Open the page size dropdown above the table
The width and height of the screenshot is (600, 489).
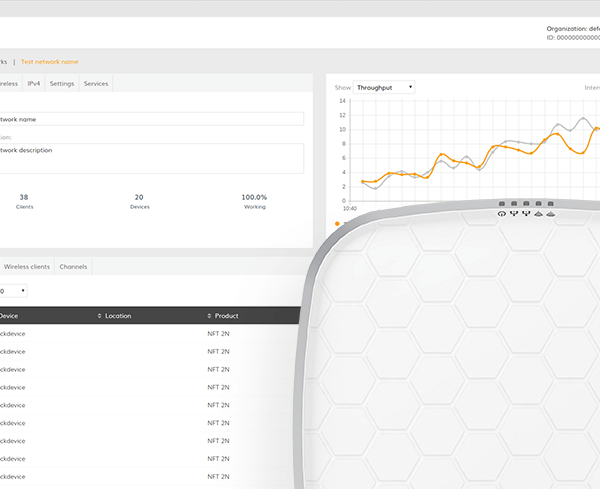[13, 291]
